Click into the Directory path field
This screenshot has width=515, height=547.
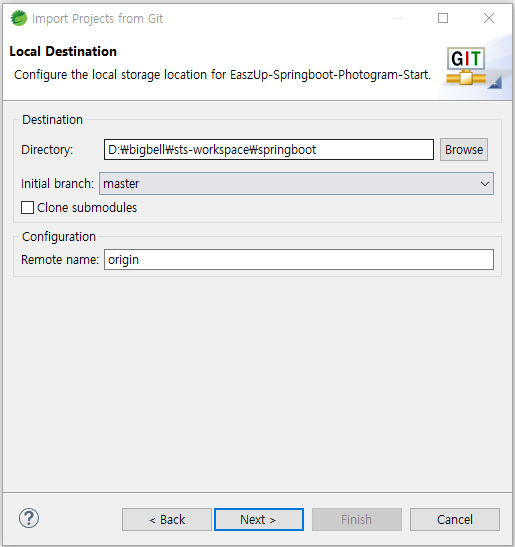click(x=269, y=150)
